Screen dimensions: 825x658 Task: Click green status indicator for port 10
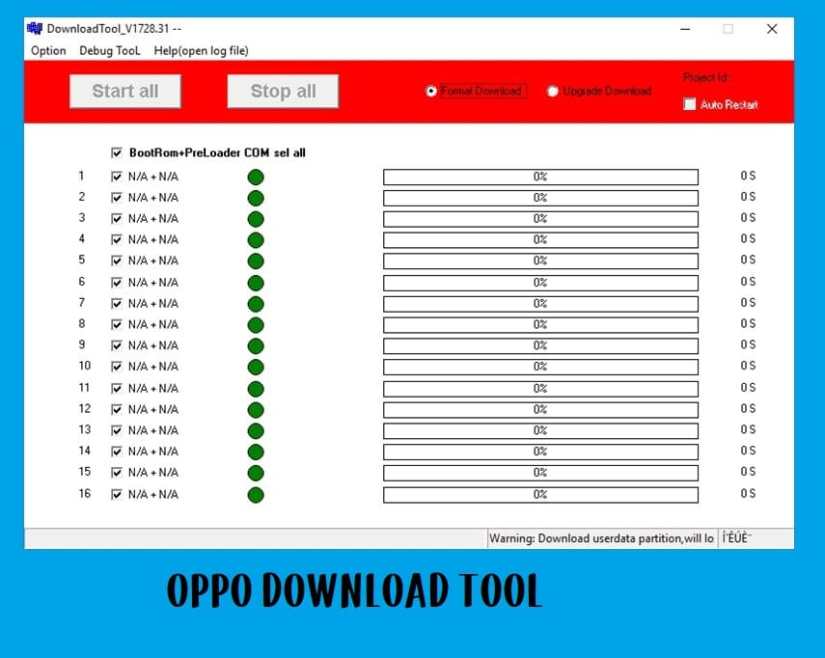click(x=256, y=367)
